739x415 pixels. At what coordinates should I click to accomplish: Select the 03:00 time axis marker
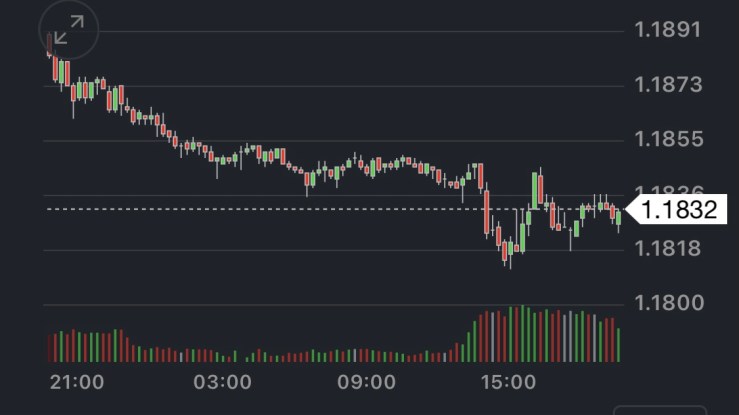(222, 382)
